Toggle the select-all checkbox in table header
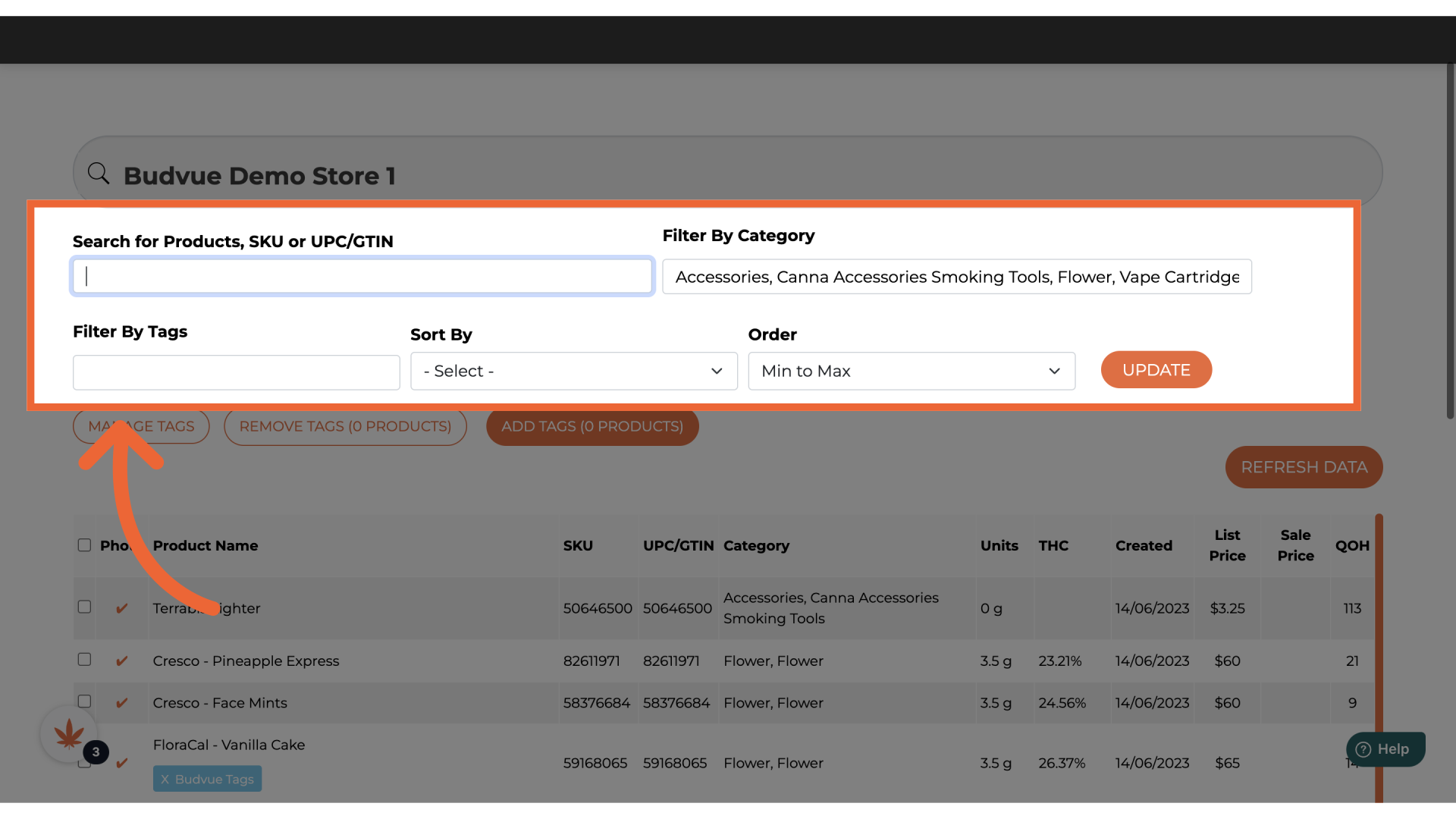 (x=84, y=545)
